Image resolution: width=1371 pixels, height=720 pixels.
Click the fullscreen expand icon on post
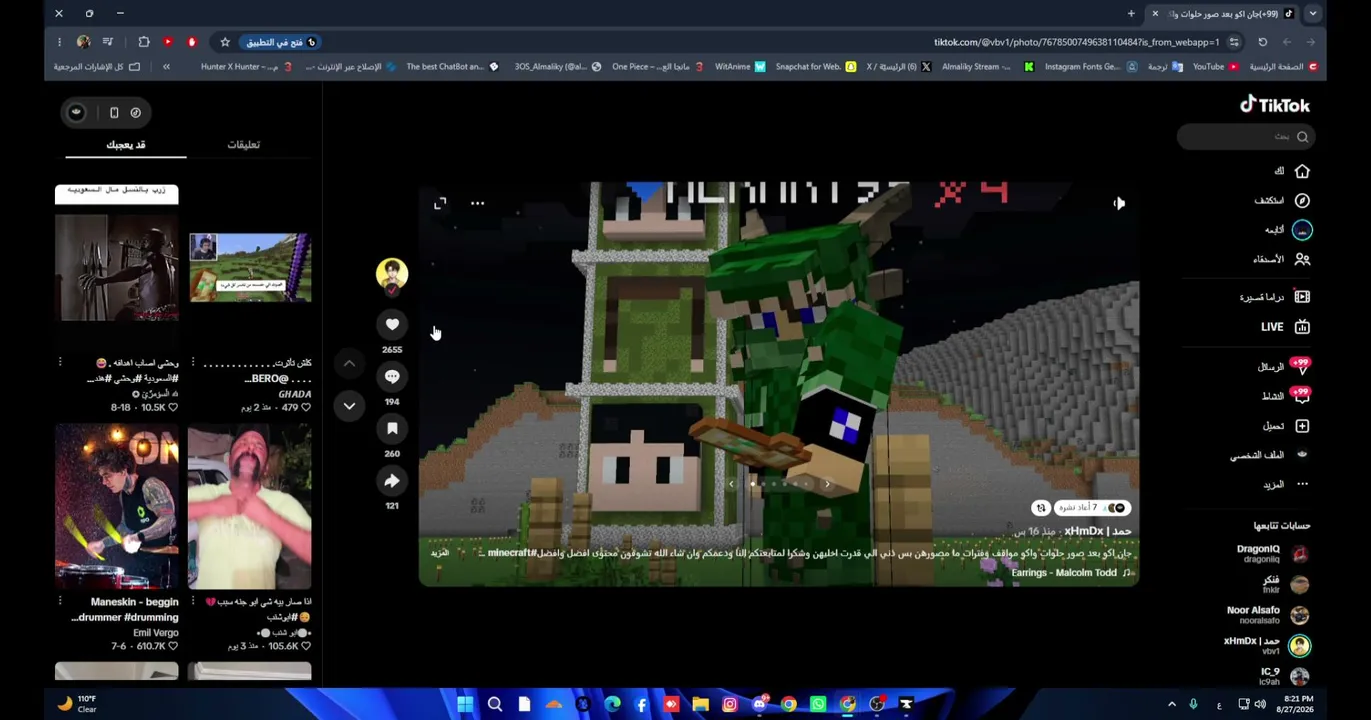440,203
